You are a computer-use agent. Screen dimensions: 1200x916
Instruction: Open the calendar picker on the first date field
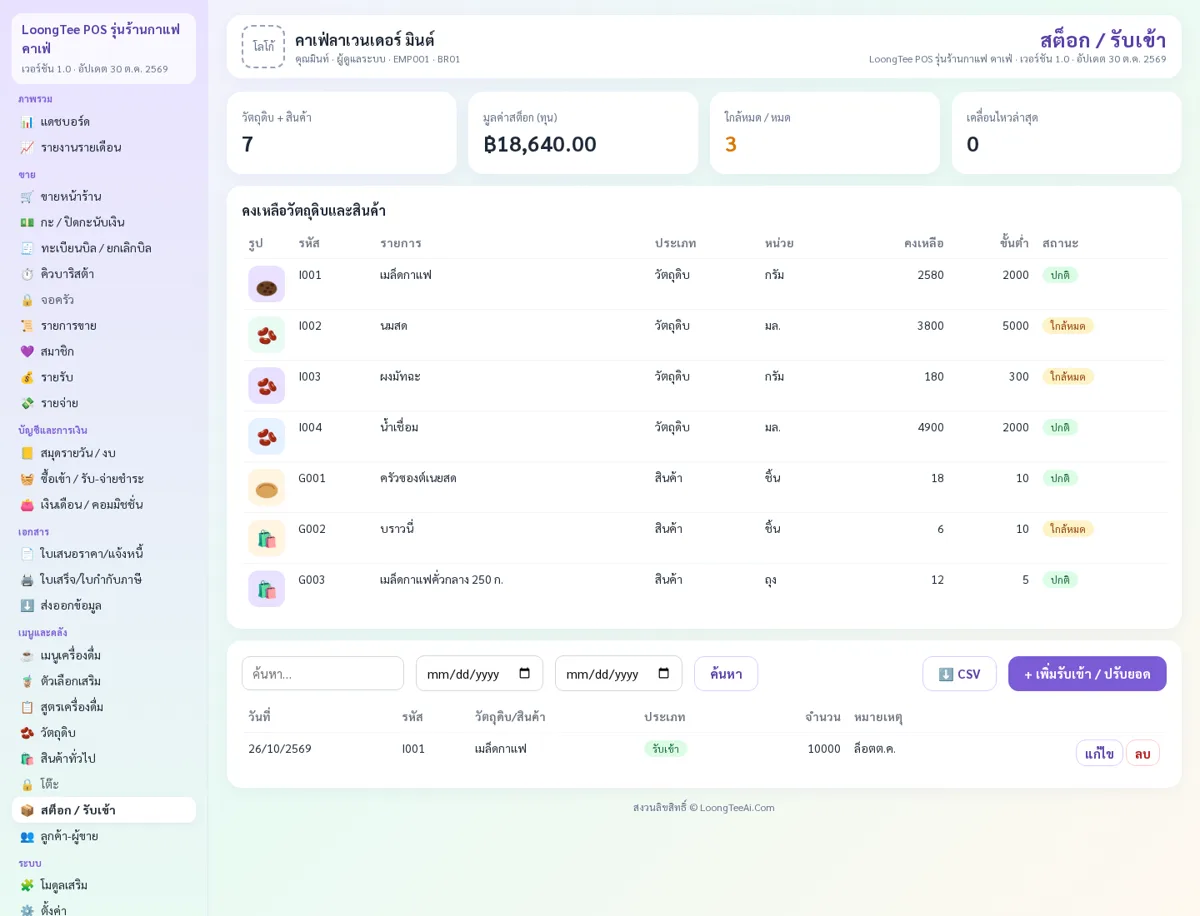coord(524,674)
